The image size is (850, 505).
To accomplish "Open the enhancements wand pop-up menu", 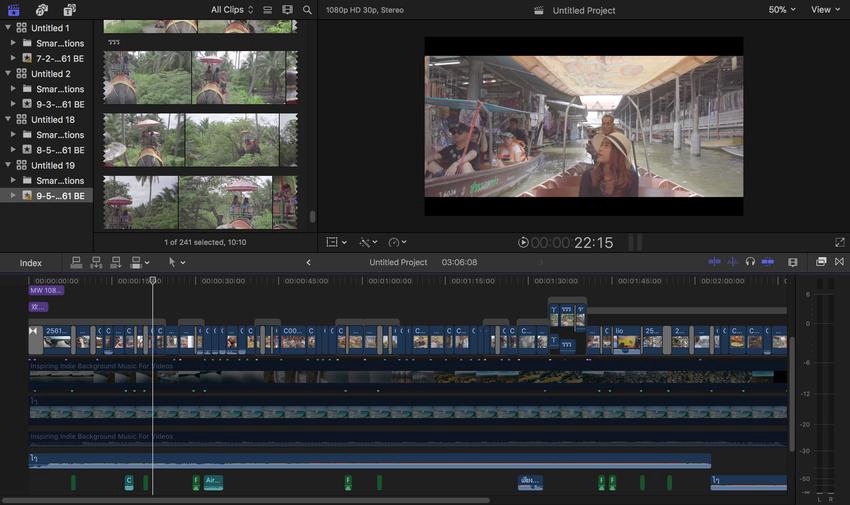I will (368, 242).
